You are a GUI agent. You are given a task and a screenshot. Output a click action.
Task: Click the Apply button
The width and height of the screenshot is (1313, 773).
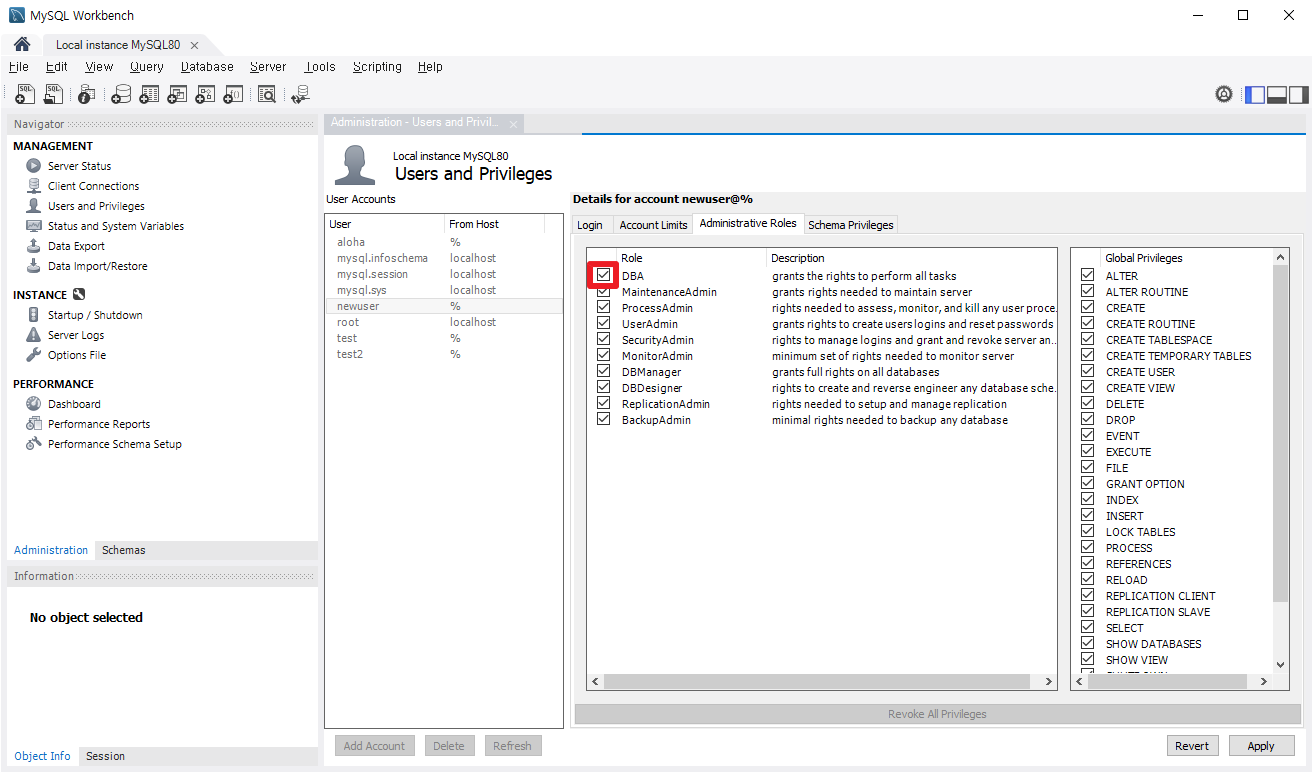coord(1261,746)
